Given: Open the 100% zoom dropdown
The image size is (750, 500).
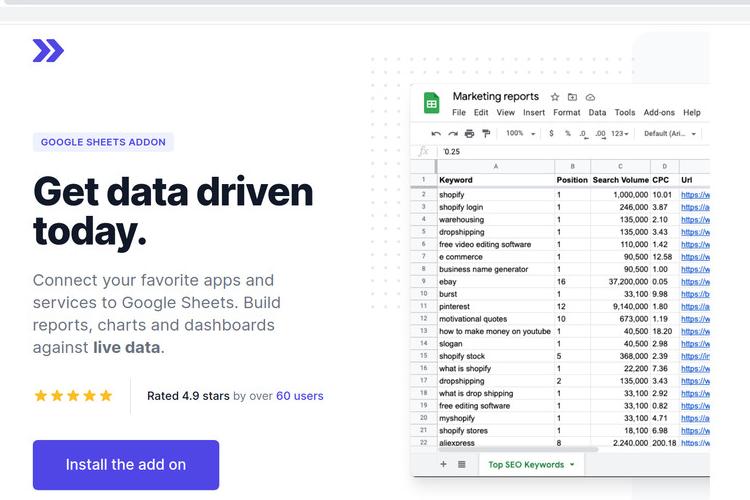Looking at the screenshot, I should point(520,133).
